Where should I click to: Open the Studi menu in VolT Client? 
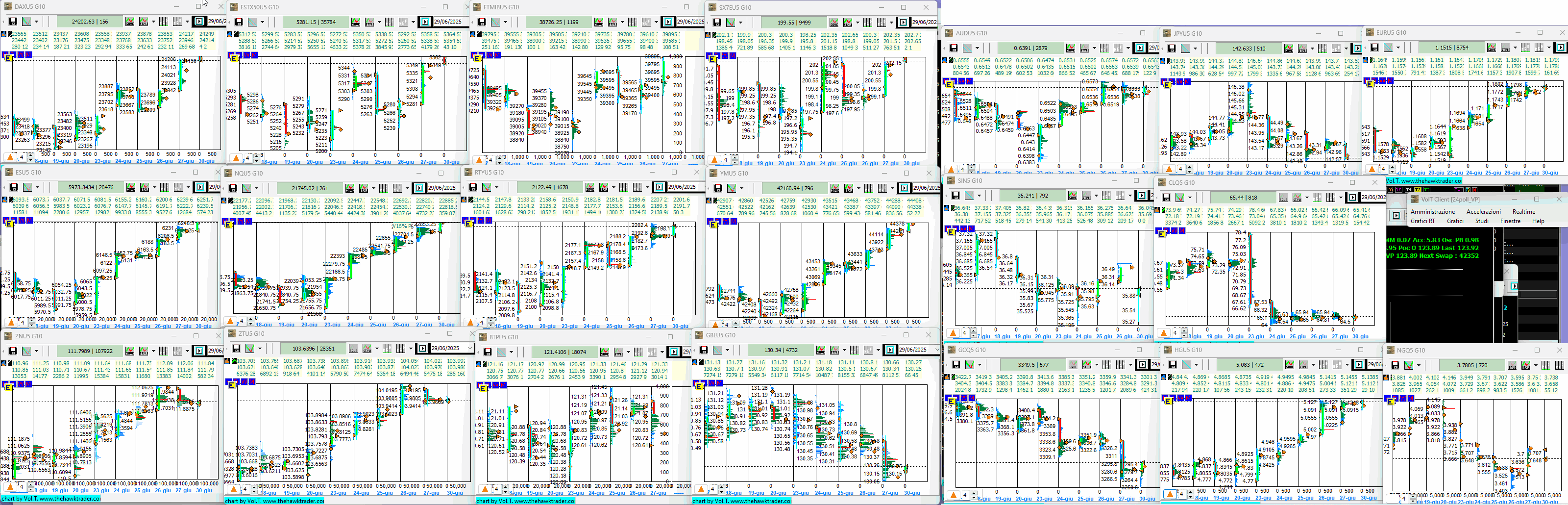click(1482, 221)
